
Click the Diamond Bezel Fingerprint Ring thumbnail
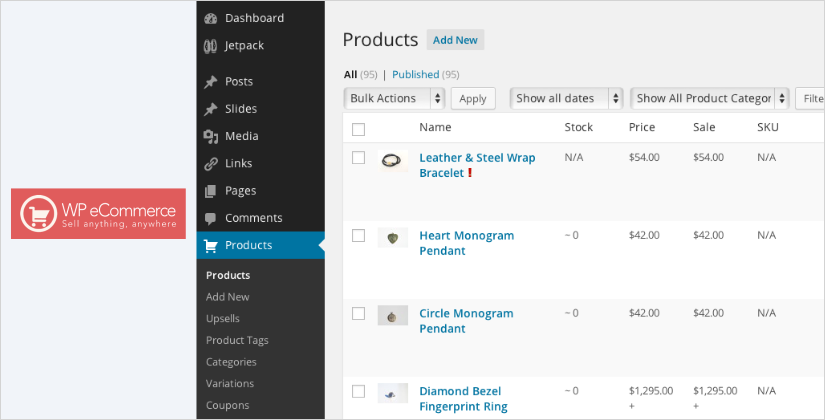(x=392, y=393)
